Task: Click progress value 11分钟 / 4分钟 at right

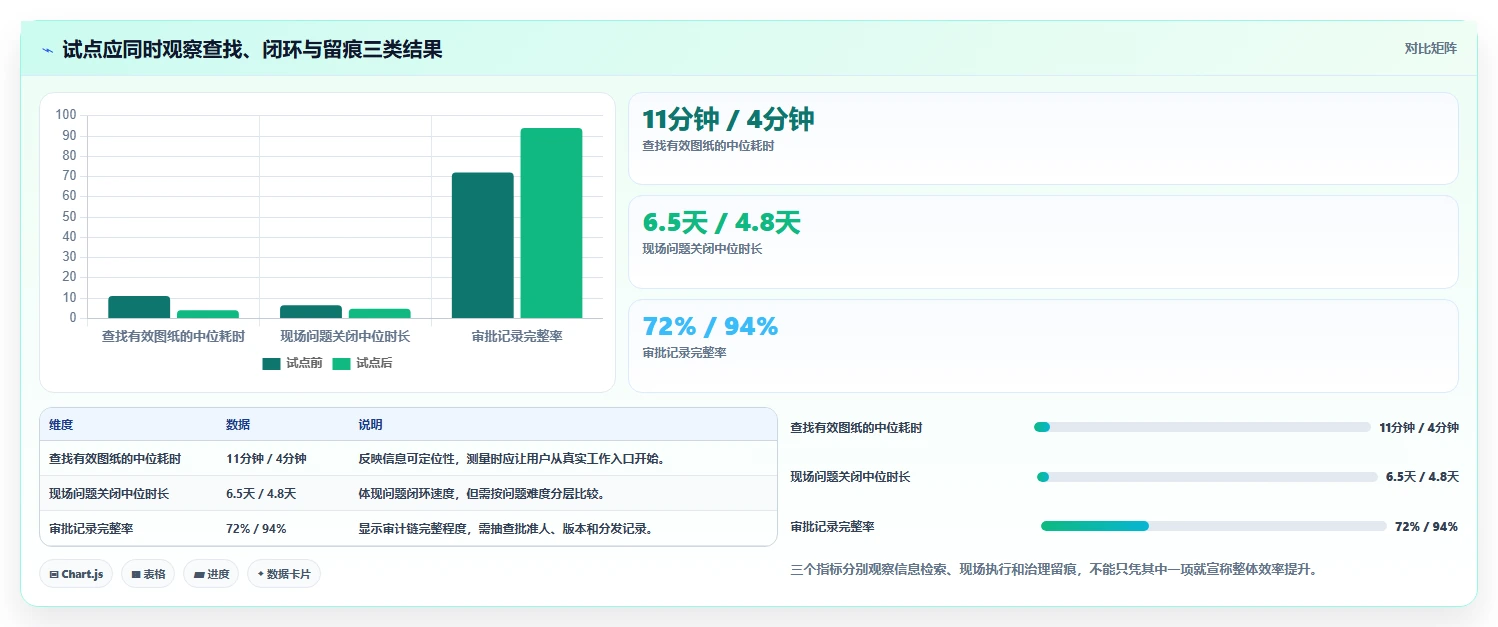Action: coord(1419,428)
